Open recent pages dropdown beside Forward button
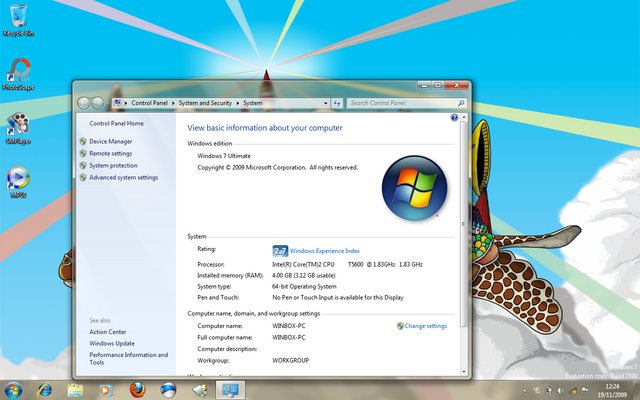 click(107, 103)
